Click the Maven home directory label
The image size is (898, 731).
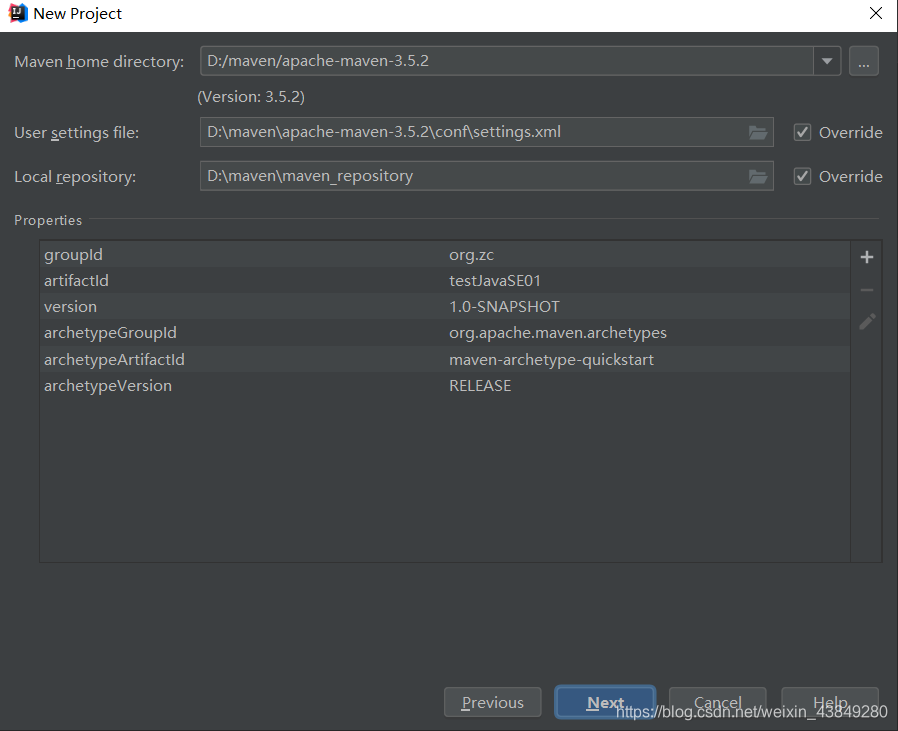99,62
